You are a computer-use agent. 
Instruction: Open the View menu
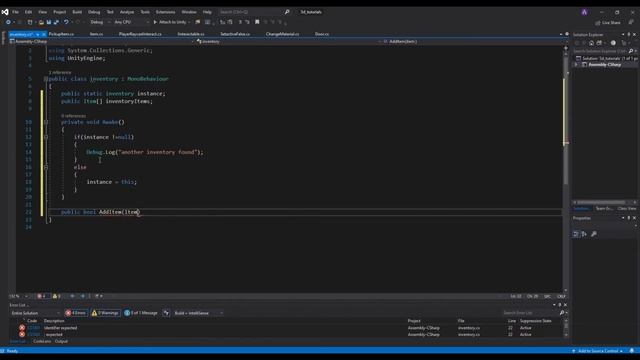(x=42, y=12)
